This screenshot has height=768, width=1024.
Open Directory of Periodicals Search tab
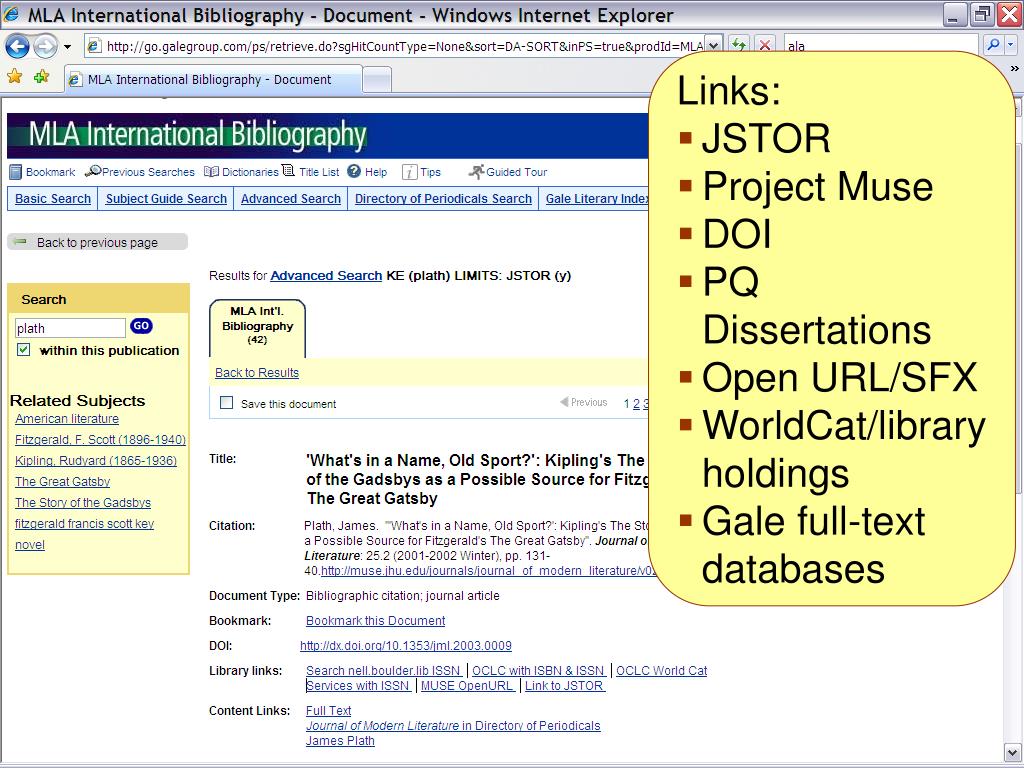click(x=443, y=199)
